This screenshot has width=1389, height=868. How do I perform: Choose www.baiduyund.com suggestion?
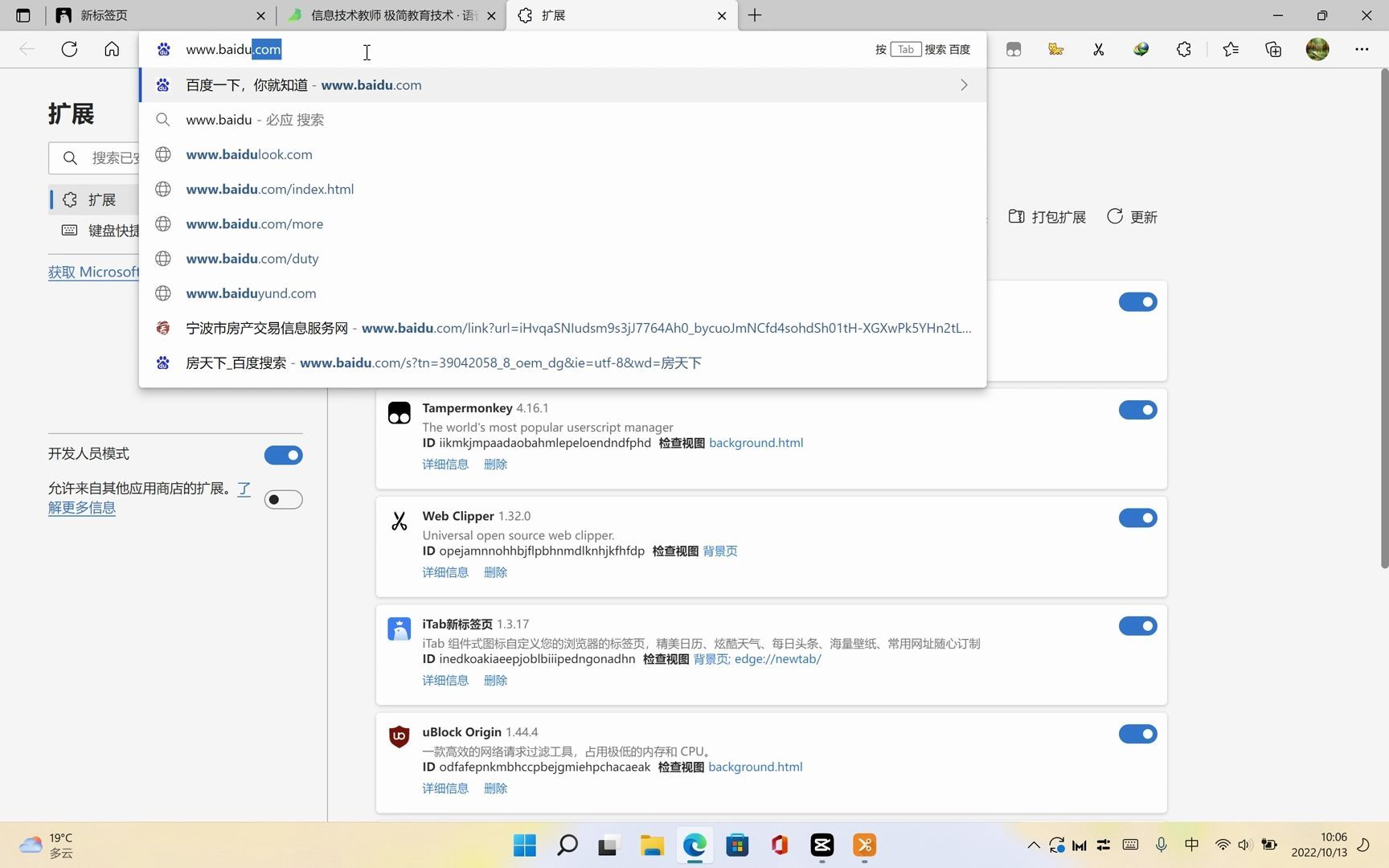point(563,293)
